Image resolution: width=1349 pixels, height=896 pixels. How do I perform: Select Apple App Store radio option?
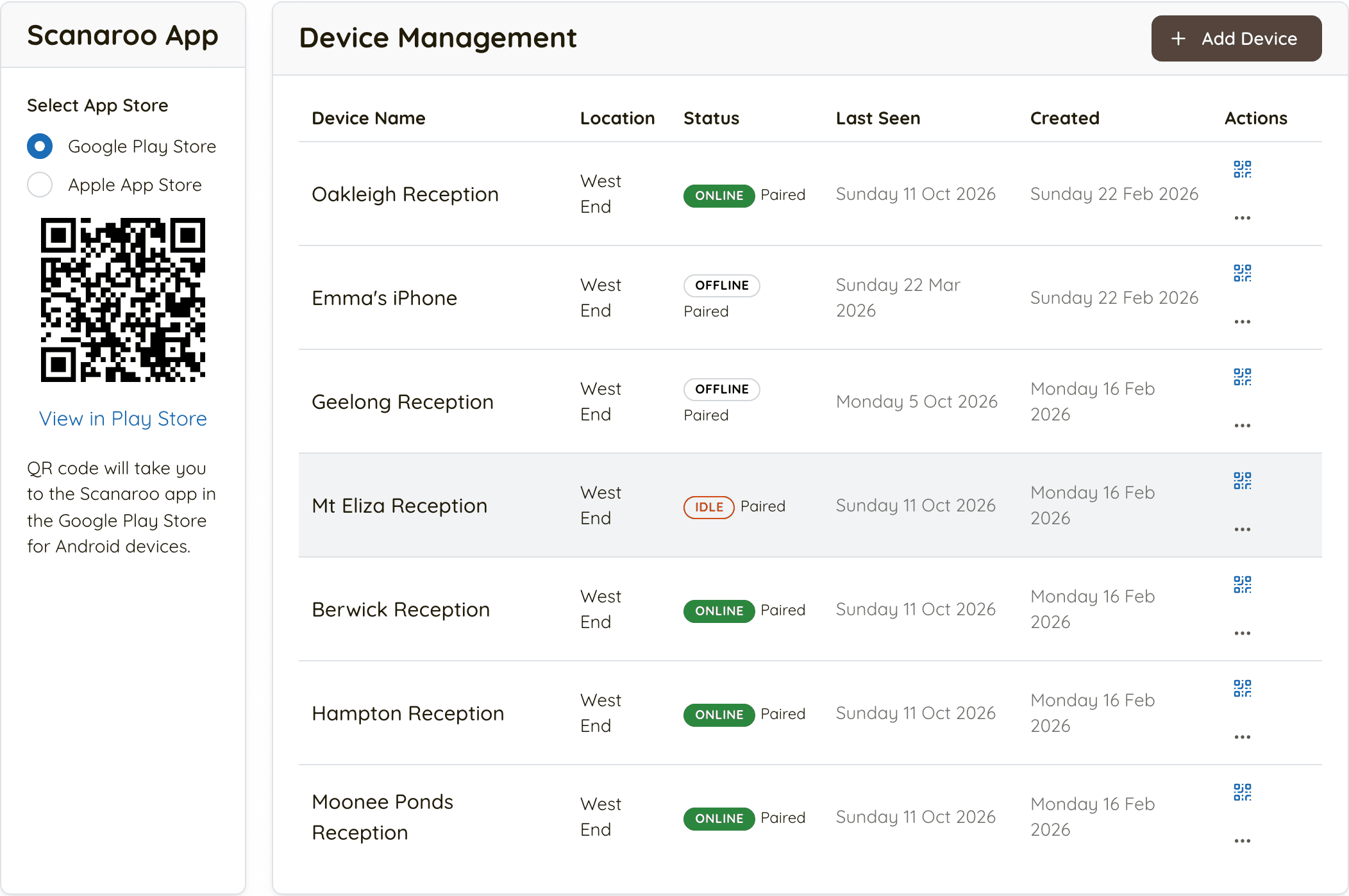(x=40, y=185)
